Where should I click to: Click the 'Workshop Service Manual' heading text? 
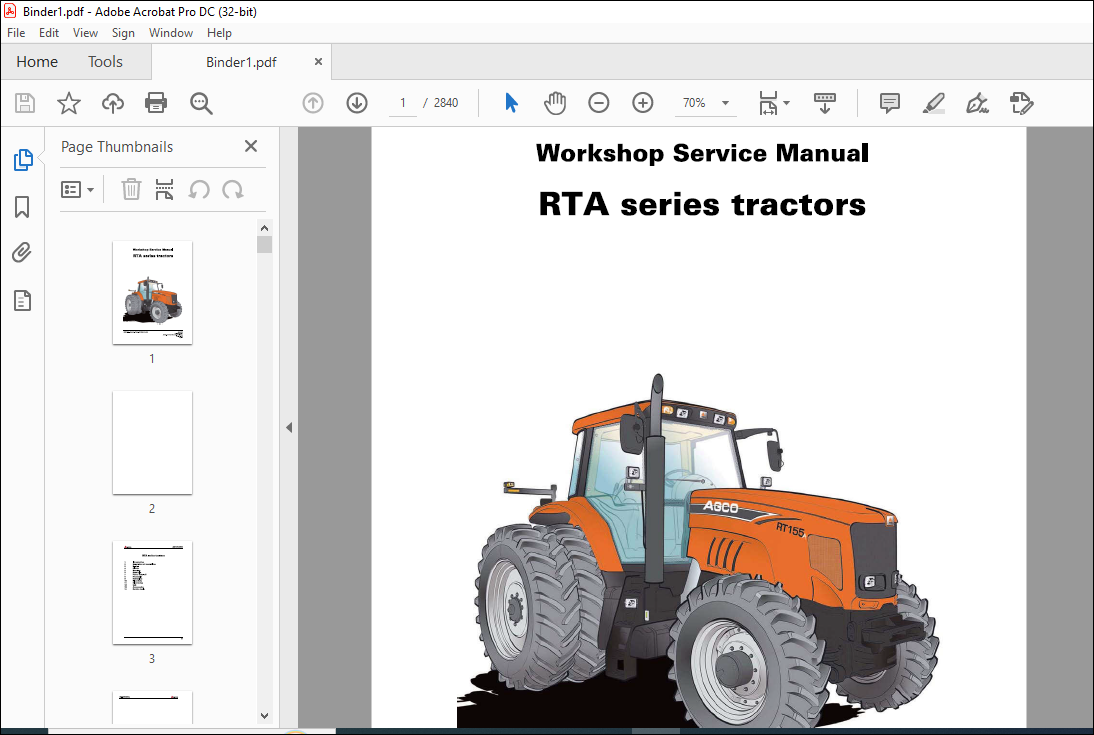tap(702, 153)
